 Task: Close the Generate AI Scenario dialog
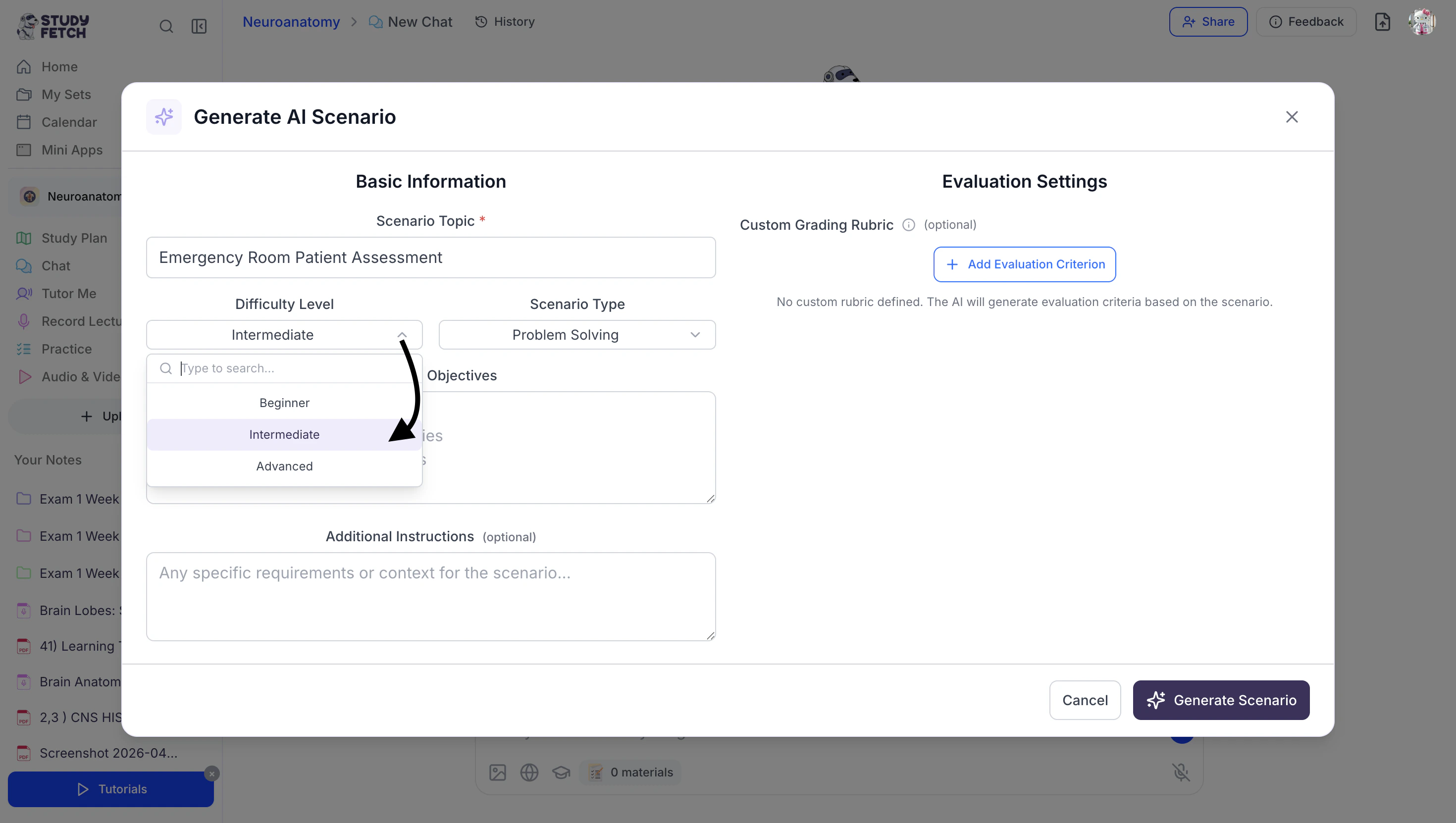pyautogui.click(x=1292, y=117)
